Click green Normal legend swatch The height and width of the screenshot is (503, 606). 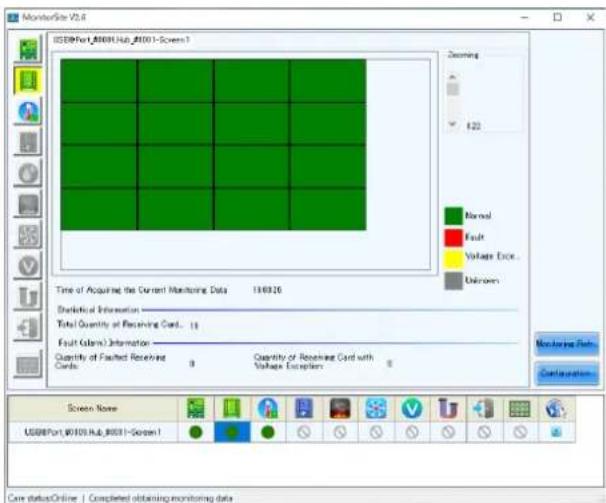pyautogui.click(x=453, y=216)
